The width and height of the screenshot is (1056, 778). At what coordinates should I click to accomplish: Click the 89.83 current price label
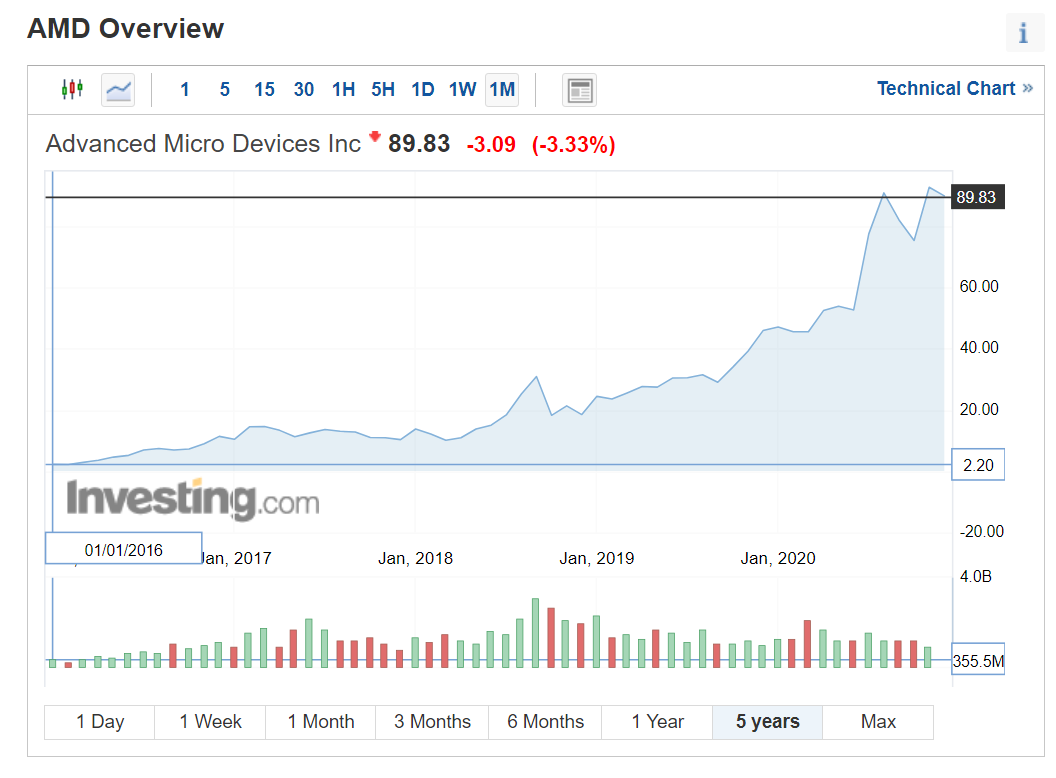pos(977,197)
